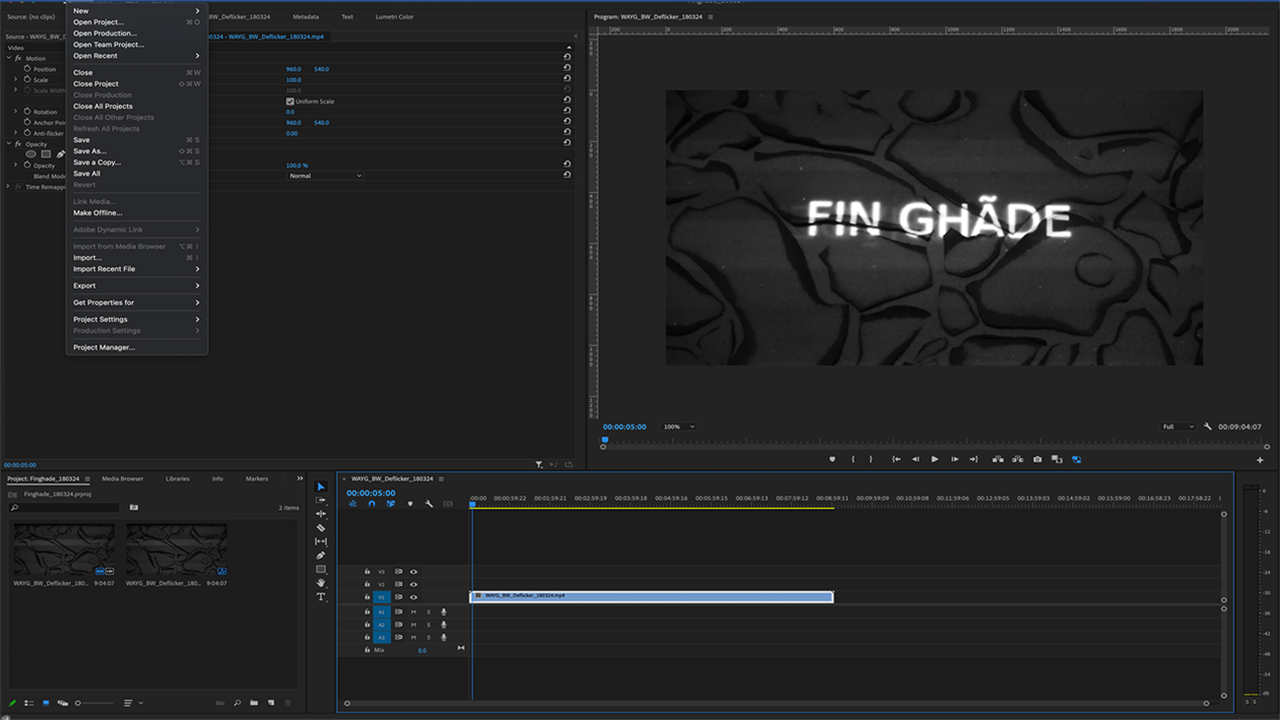Pick the Type tool
The image size is (1280, 720).
pos(321,597)
